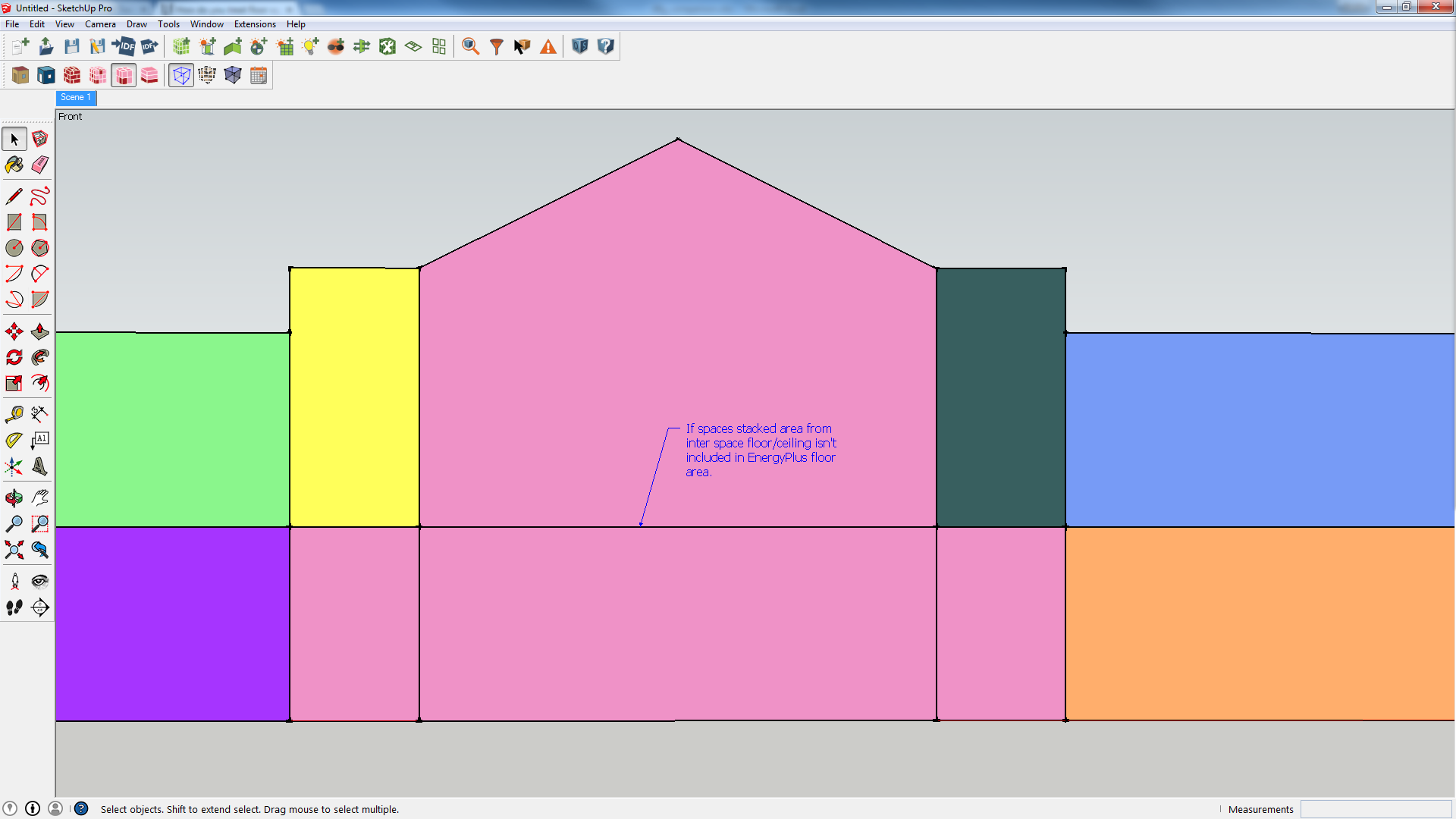Open the Extensions menu

pyautogui.click(x=255, y=24)
